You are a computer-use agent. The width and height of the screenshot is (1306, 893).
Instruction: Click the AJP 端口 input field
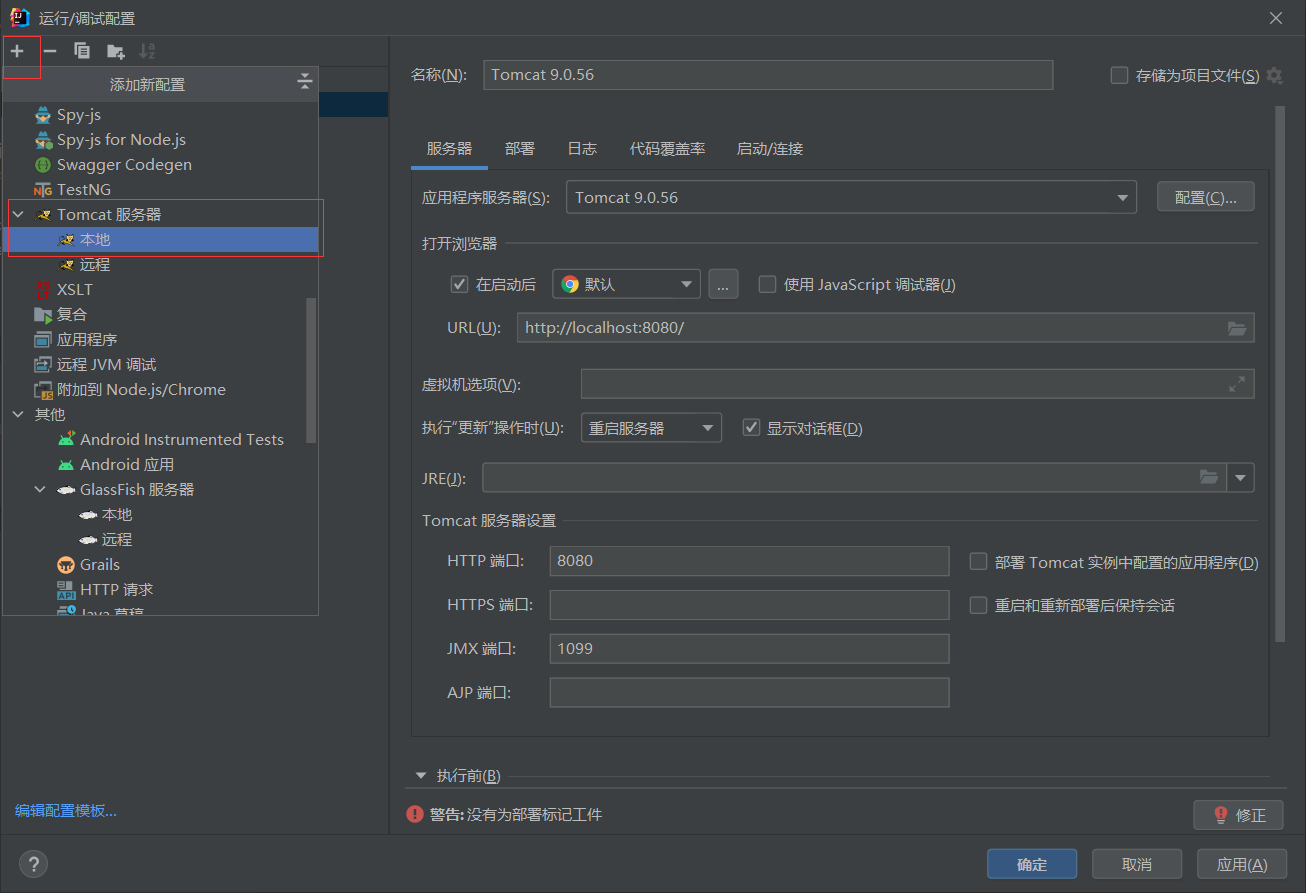[749, 693]
